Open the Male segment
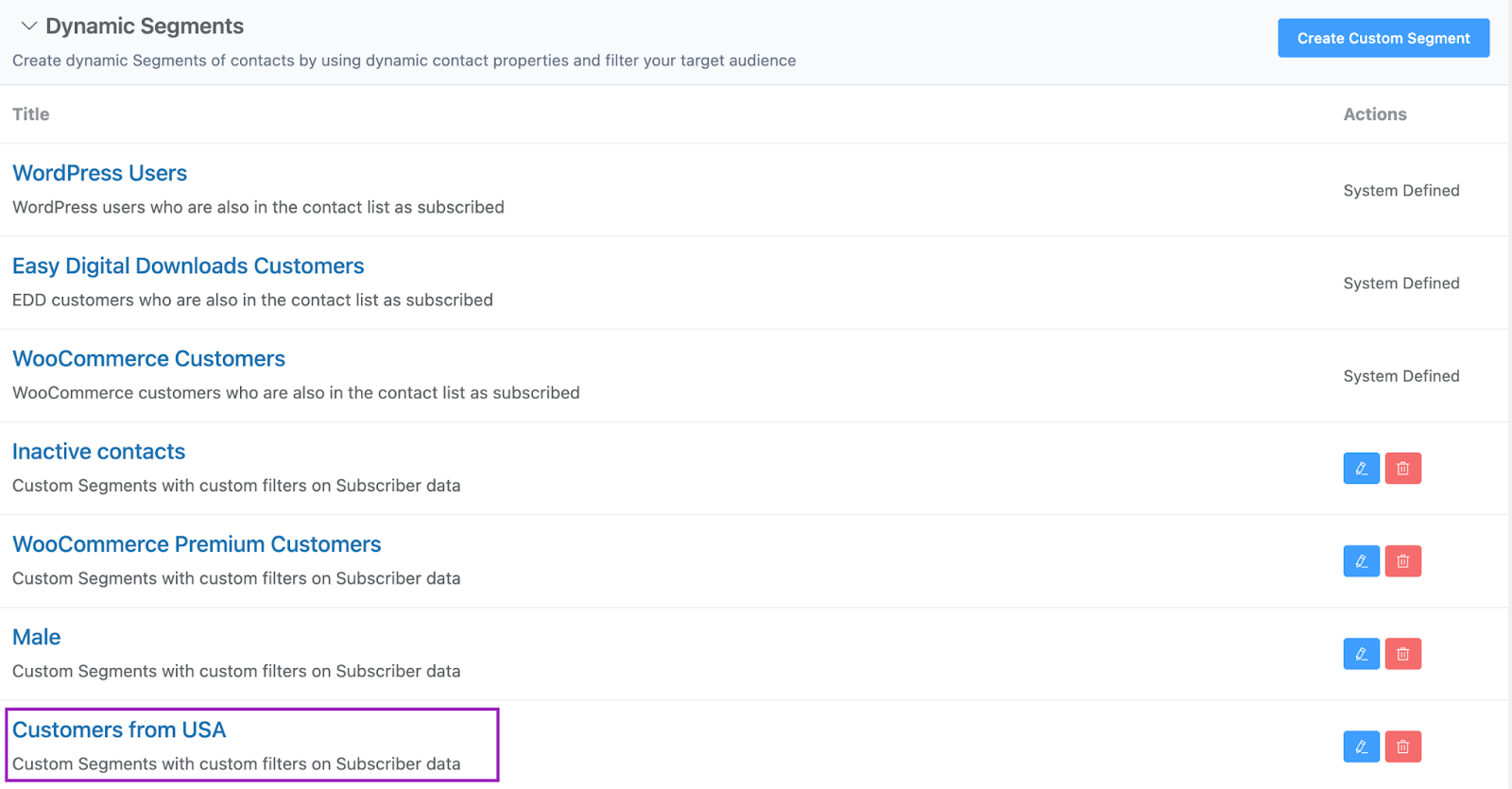 (37, 637)
